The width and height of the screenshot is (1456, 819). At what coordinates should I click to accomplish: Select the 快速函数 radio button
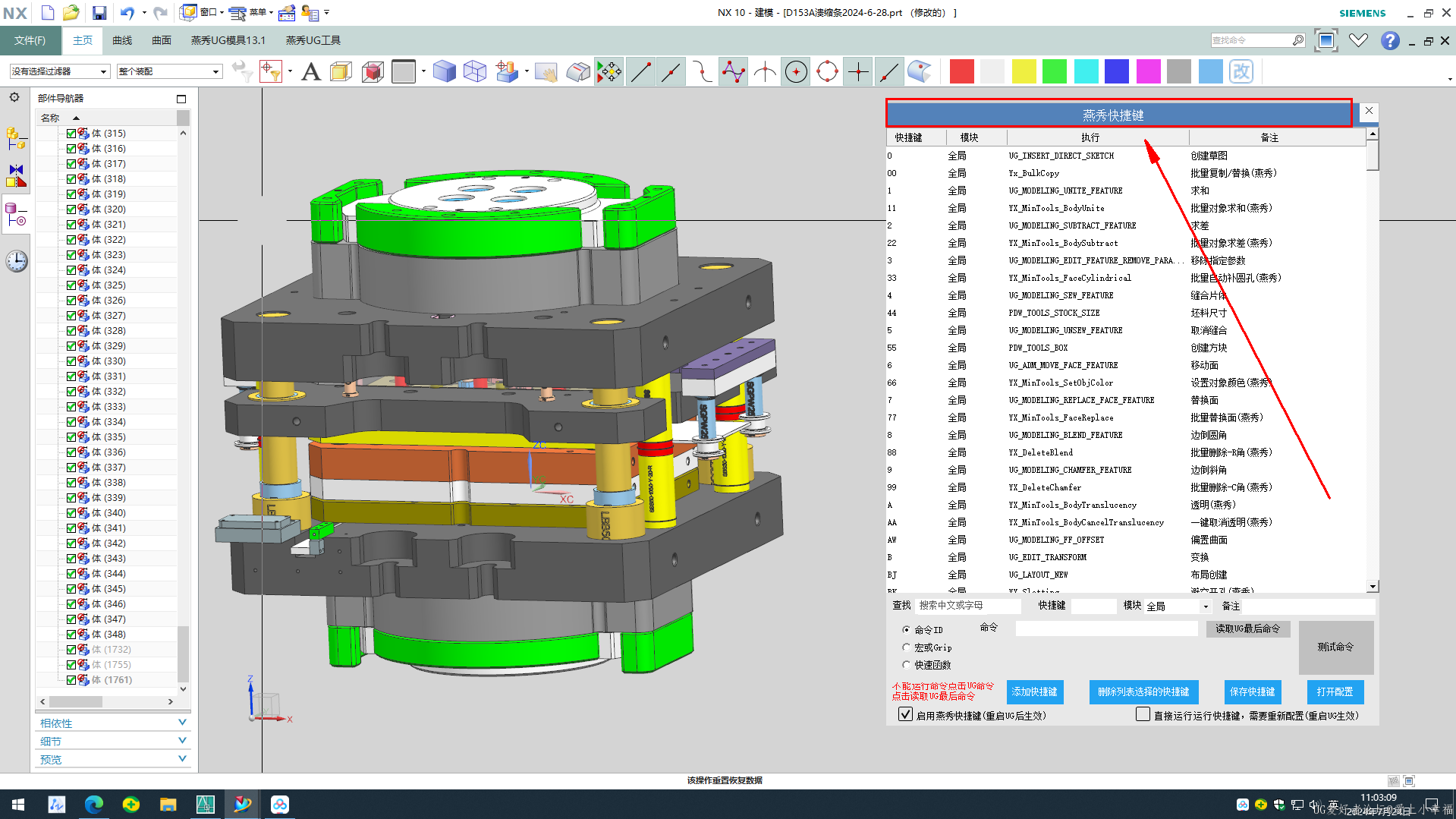click(906, 665)
